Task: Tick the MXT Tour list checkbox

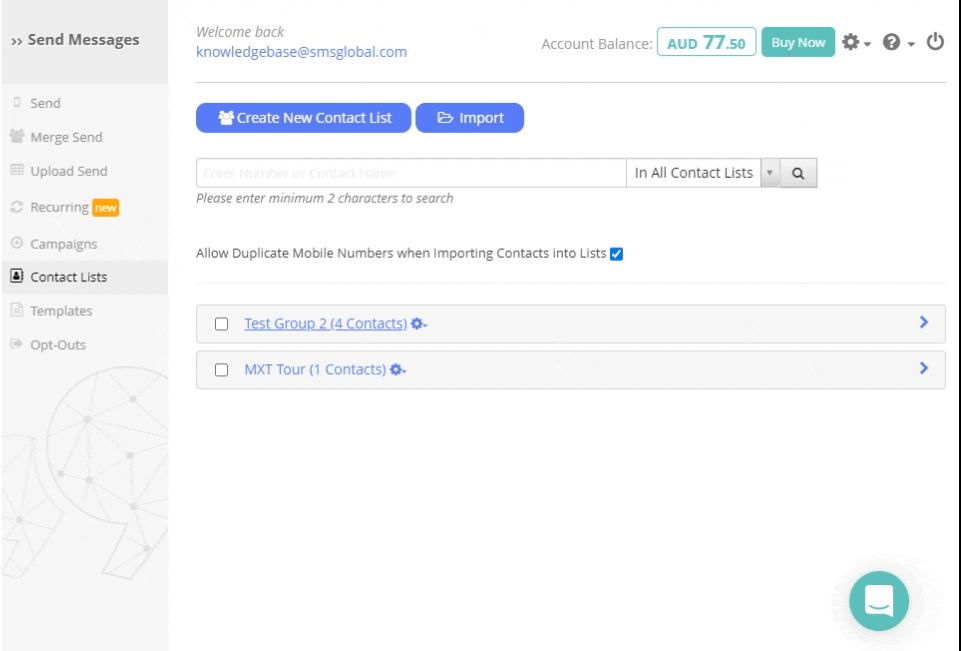Action: click(222, 370)
